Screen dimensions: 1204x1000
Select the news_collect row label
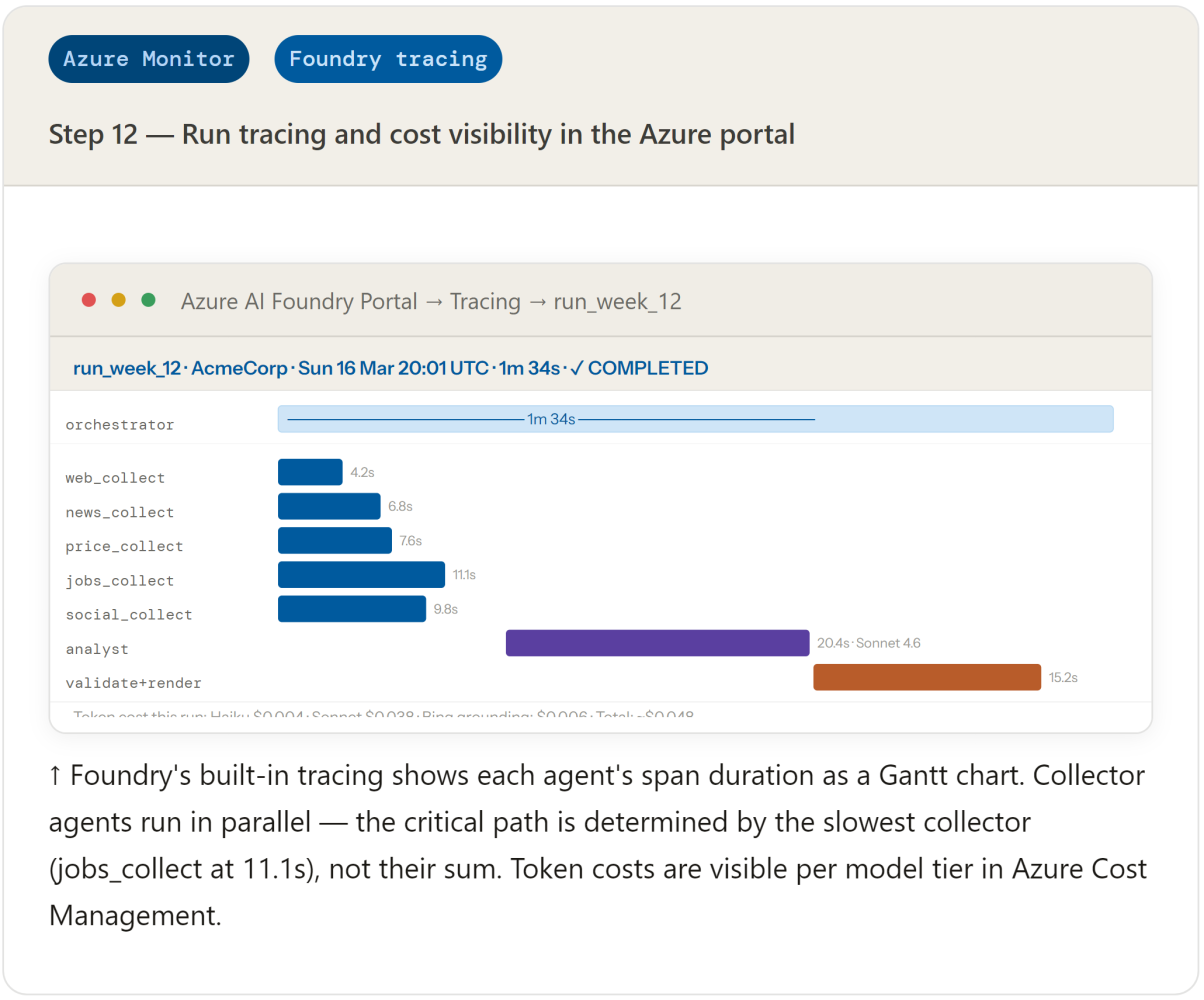click(120, 512)
